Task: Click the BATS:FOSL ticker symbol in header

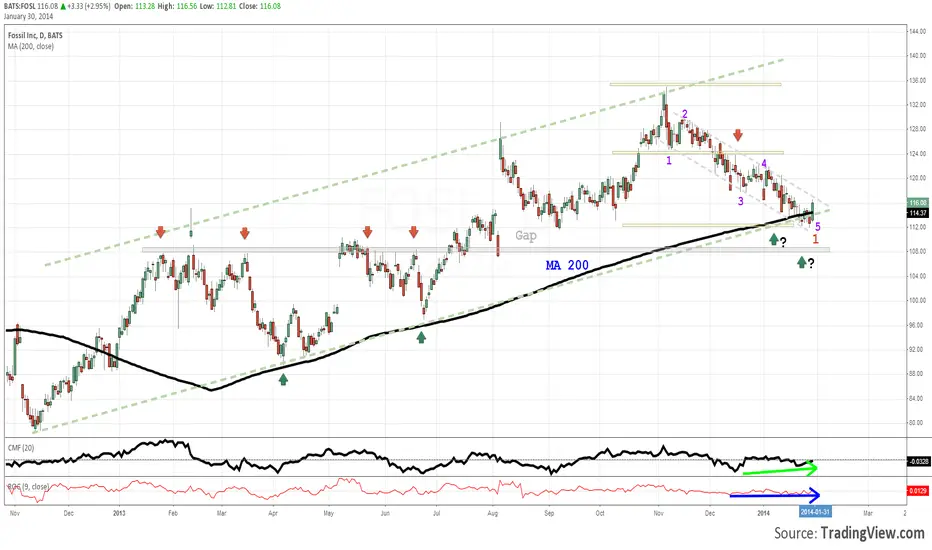Action: 20,6
